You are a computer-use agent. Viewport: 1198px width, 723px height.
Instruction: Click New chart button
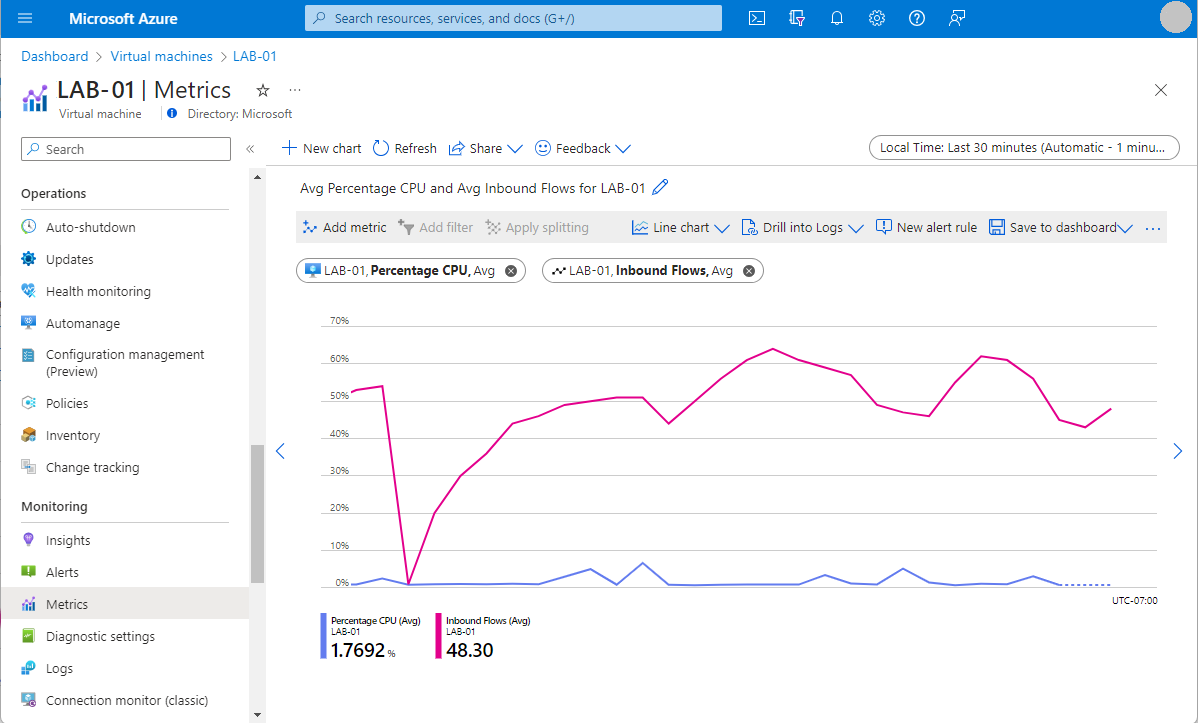(322, 148)
